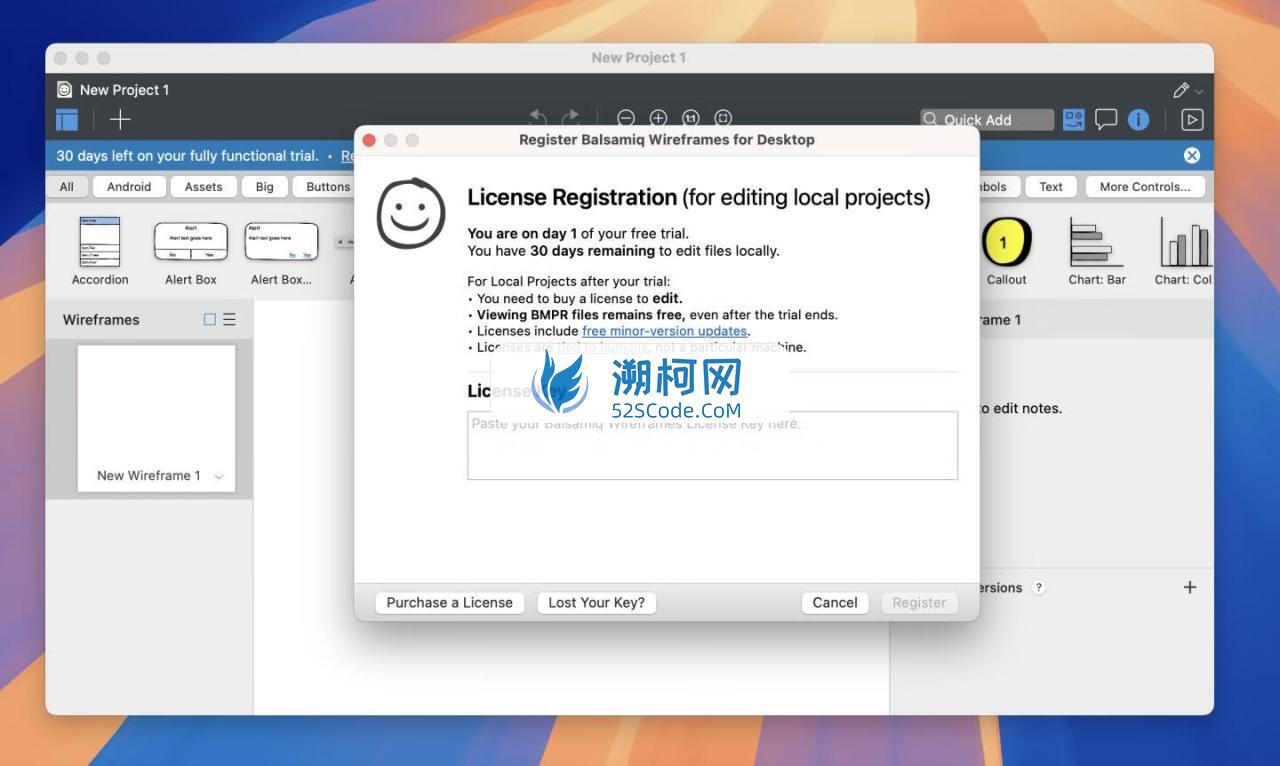Select the Alert Box control
Viewport: 1280px width, 766px height.
[191, 252]
